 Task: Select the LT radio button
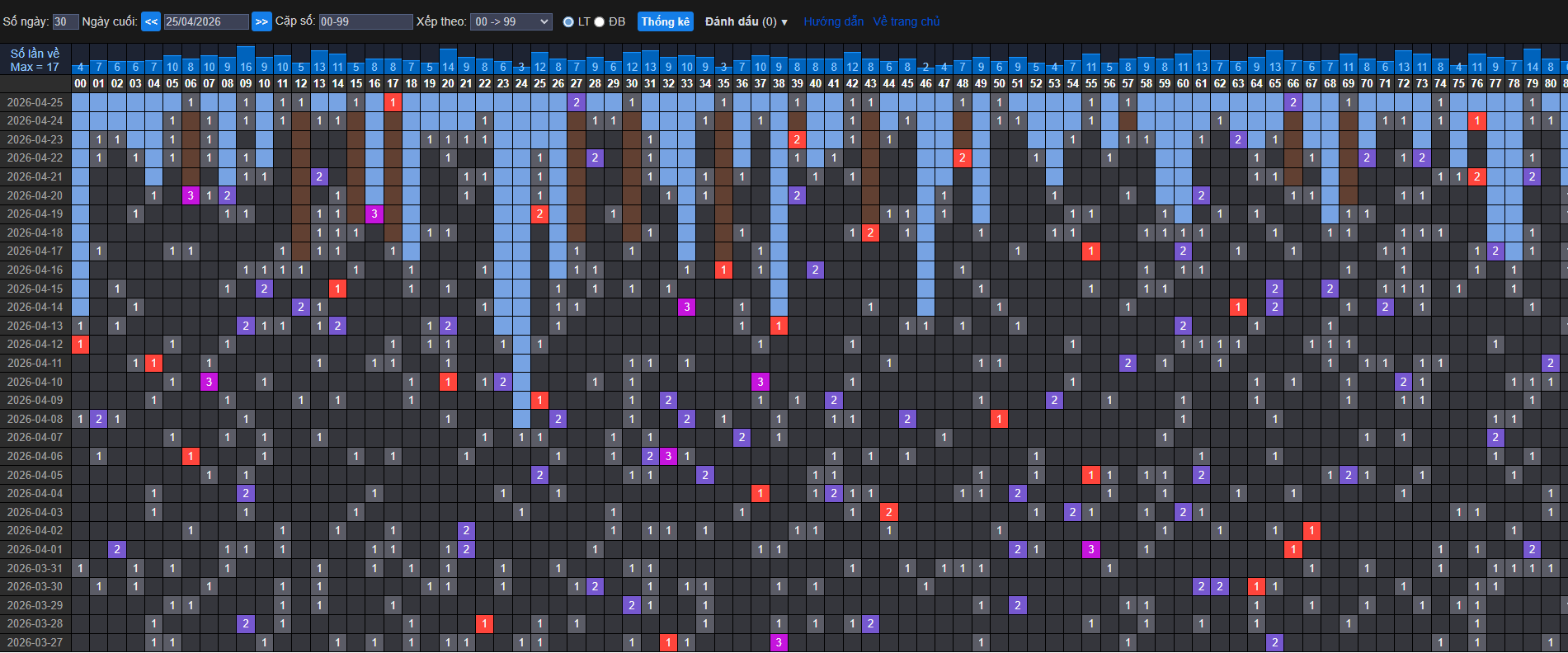[568, 22]
